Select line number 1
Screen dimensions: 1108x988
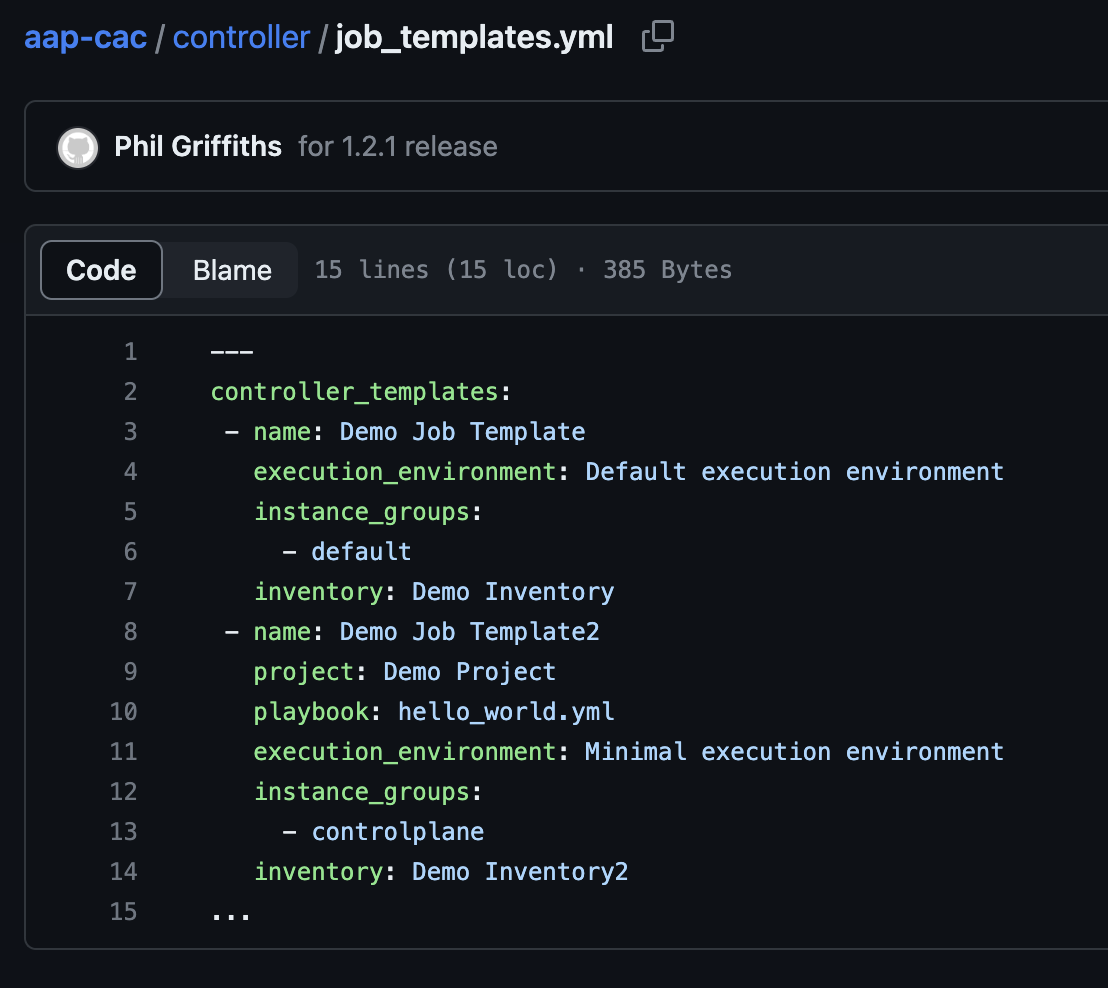tap(130, 352)
